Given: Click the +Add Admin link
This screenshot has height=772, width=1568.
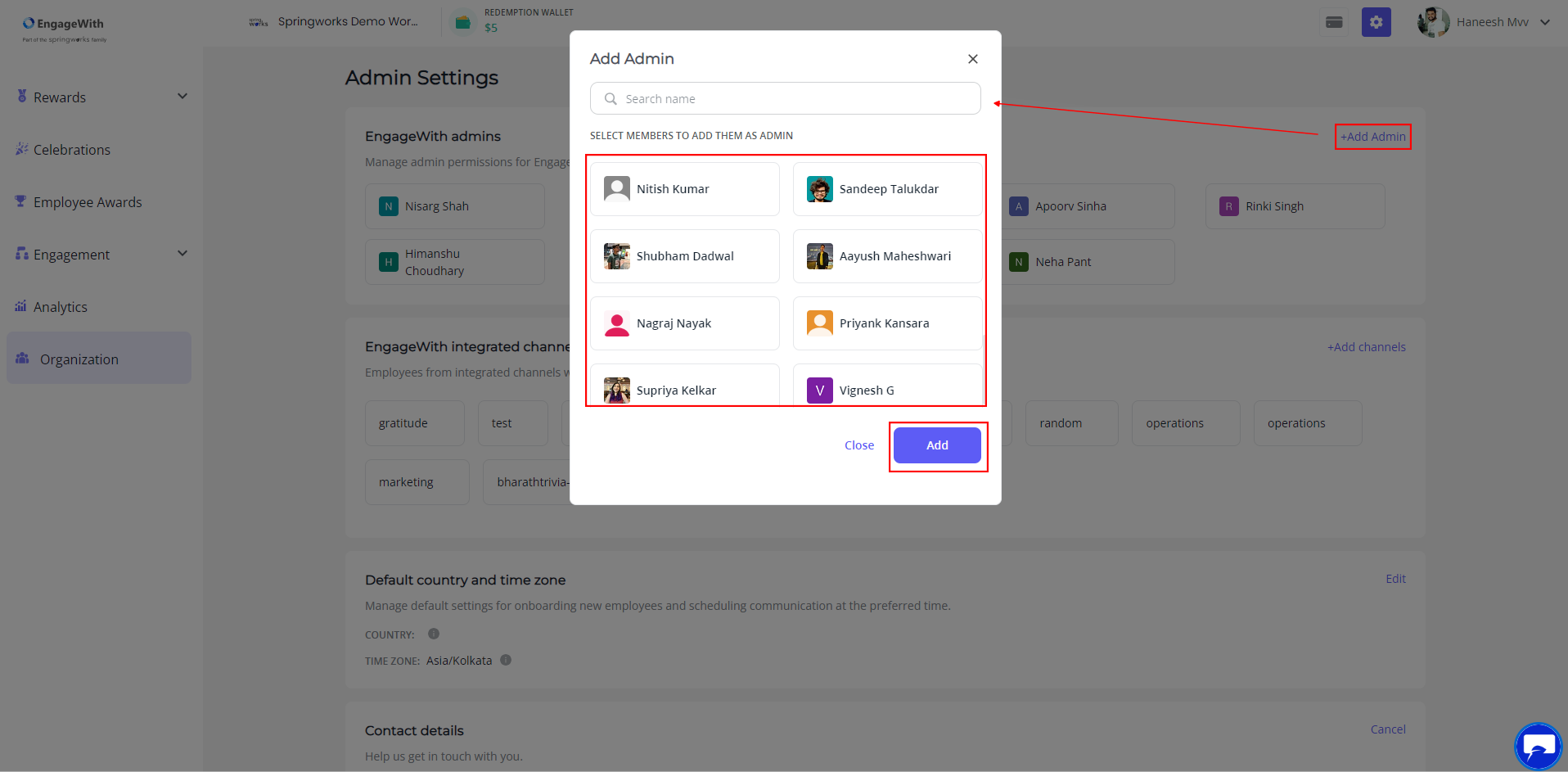Looking at the screenshot, I should [1373, 137].
